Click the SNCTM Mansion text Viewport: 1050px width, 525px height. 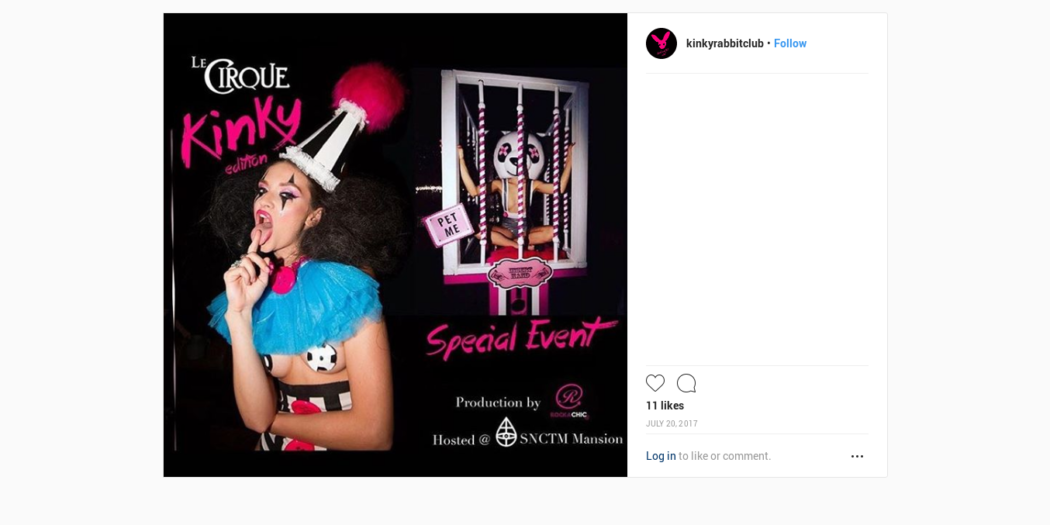pyautogui.click(x=571, y=439)
